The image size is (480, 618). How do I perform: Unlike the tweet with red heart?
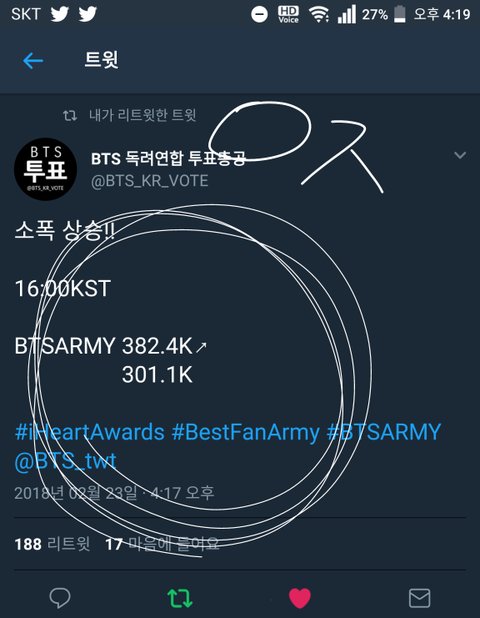[x=300, y=598]
